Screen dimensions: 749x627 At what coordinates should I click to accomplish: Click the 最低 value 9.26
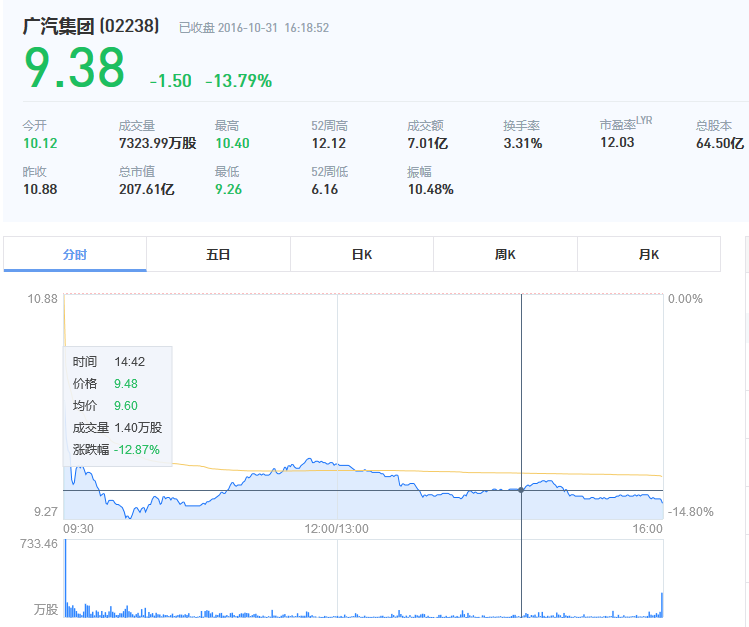point(228,190)
